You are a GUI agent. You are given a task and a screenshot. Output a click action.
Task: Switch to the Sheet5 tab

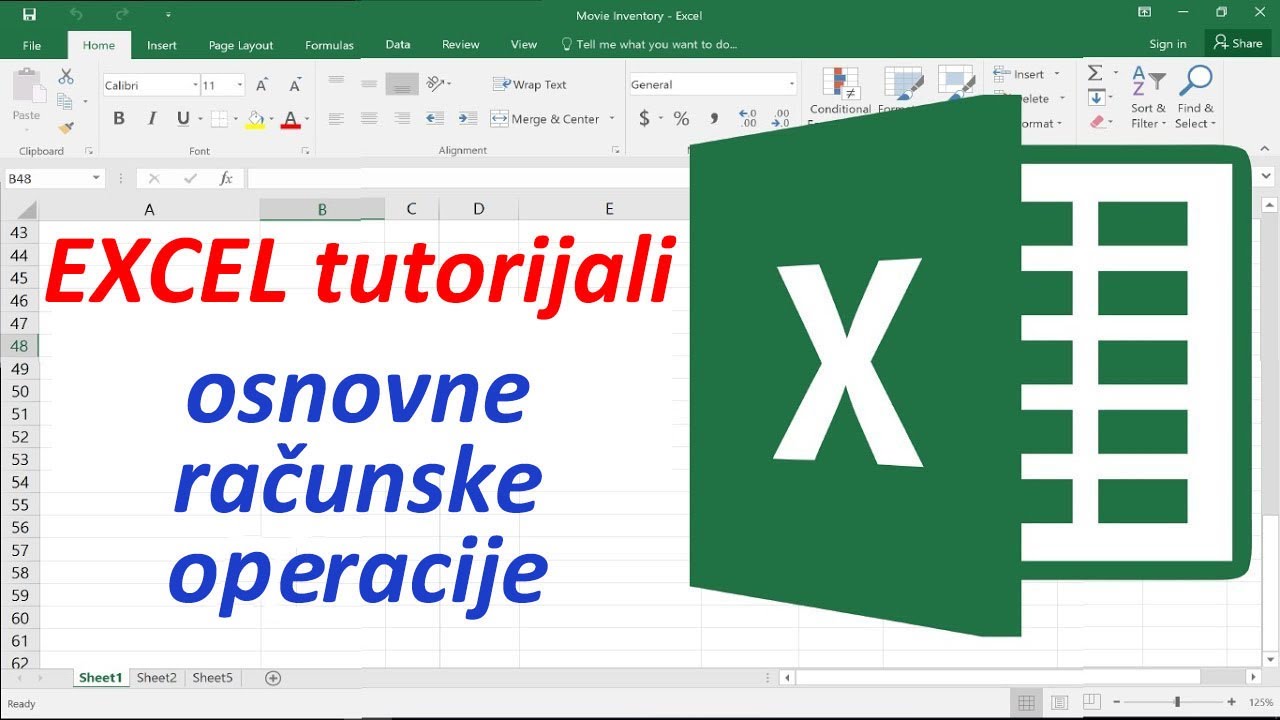coord(212,678)
